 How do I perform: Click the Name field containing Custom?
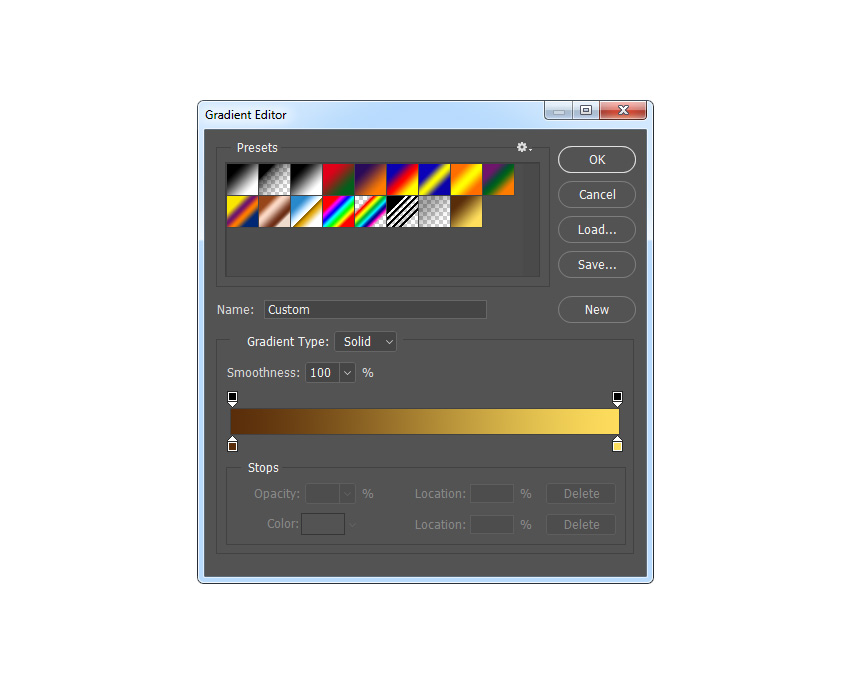(375, 309)
